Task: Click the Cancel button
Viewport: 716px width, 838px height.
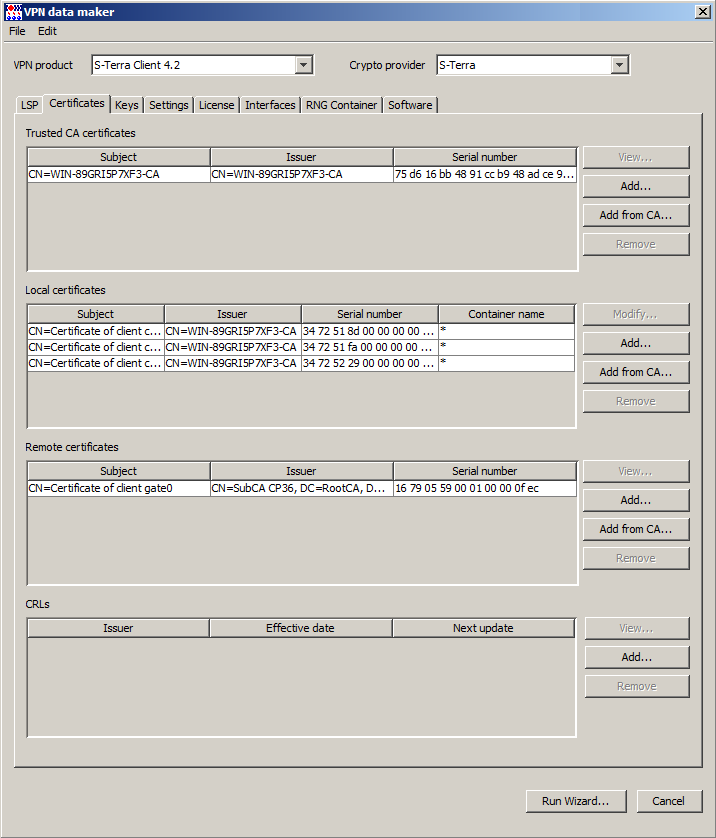Action: tap(669, 801)
